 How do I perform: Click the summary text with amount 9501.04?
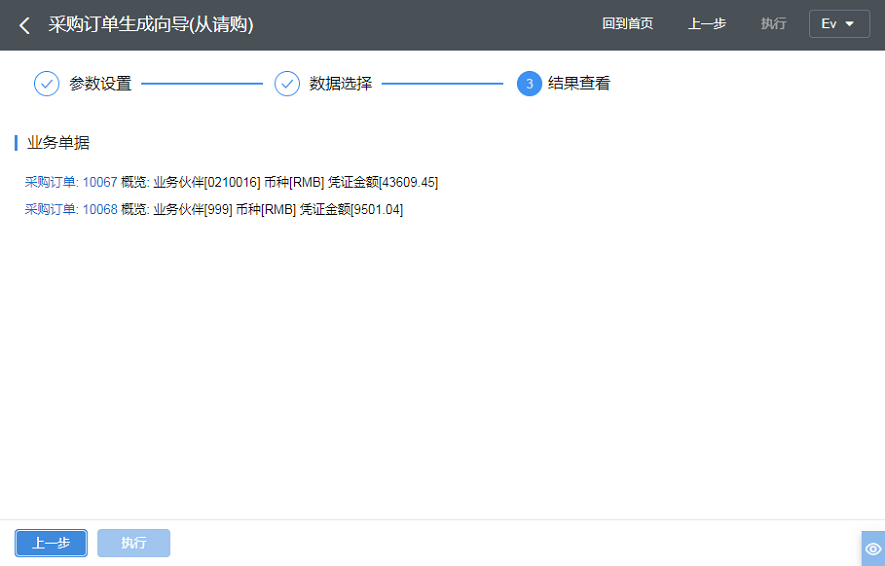point(262,210)
